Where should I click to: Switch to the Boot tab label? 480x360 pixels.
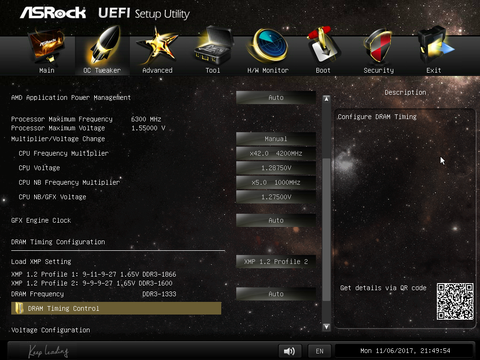pyautogui.click(x=323, y=70)
